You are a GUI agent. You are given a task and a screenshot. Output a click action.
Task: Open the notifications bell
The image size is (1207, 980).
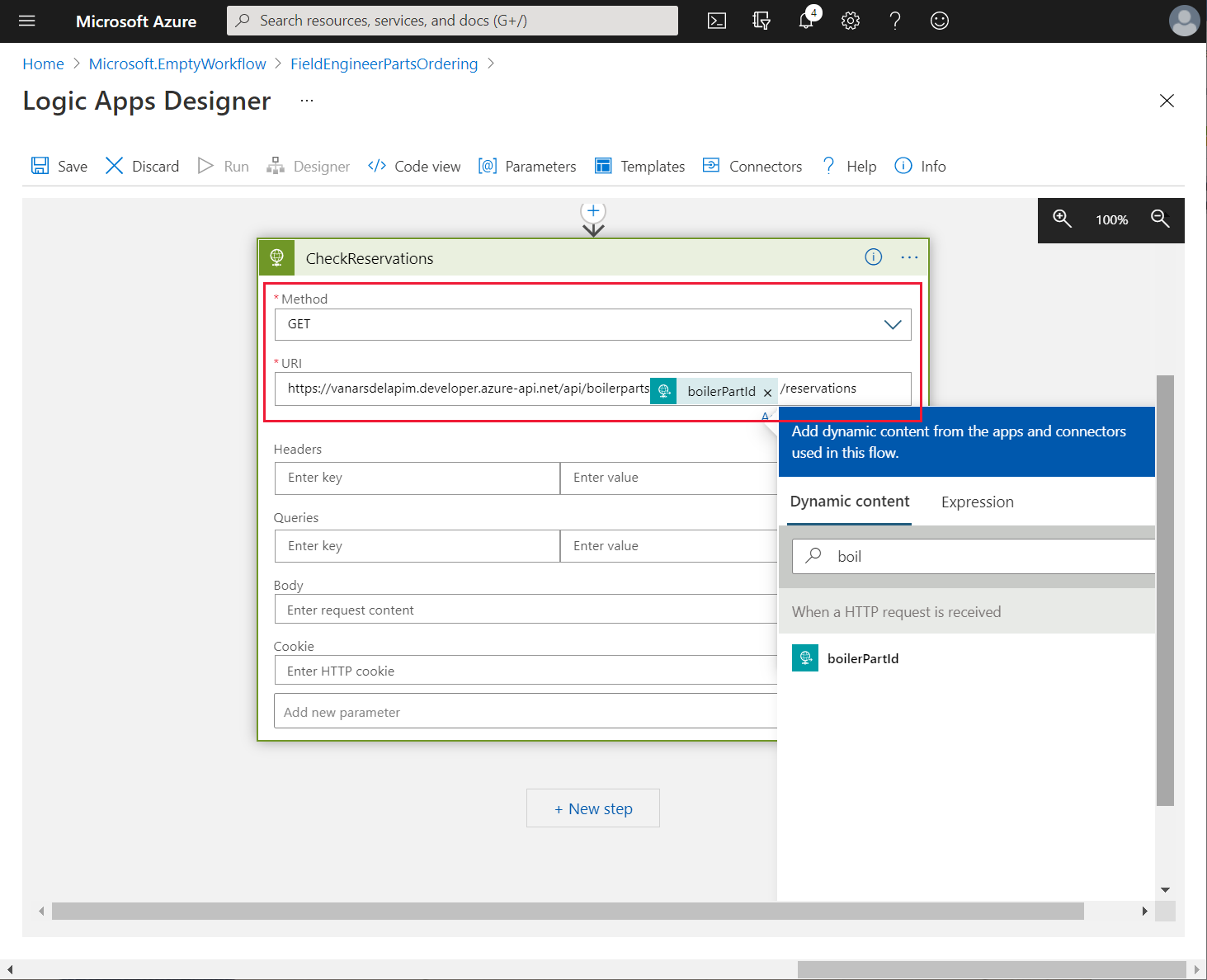[806, 21]
